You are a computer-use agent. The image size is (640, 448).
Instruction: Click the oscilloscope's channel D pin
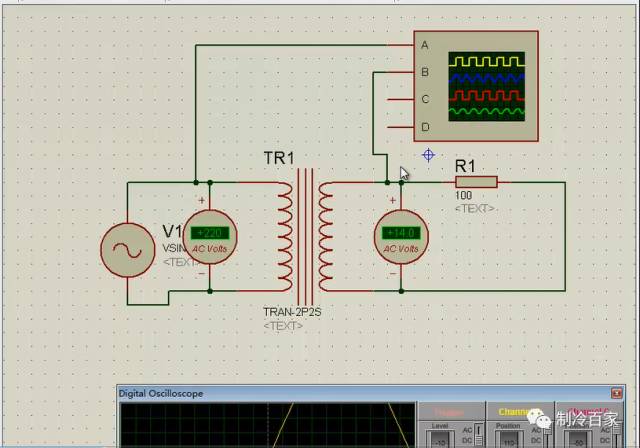click(x=401, y=127)
